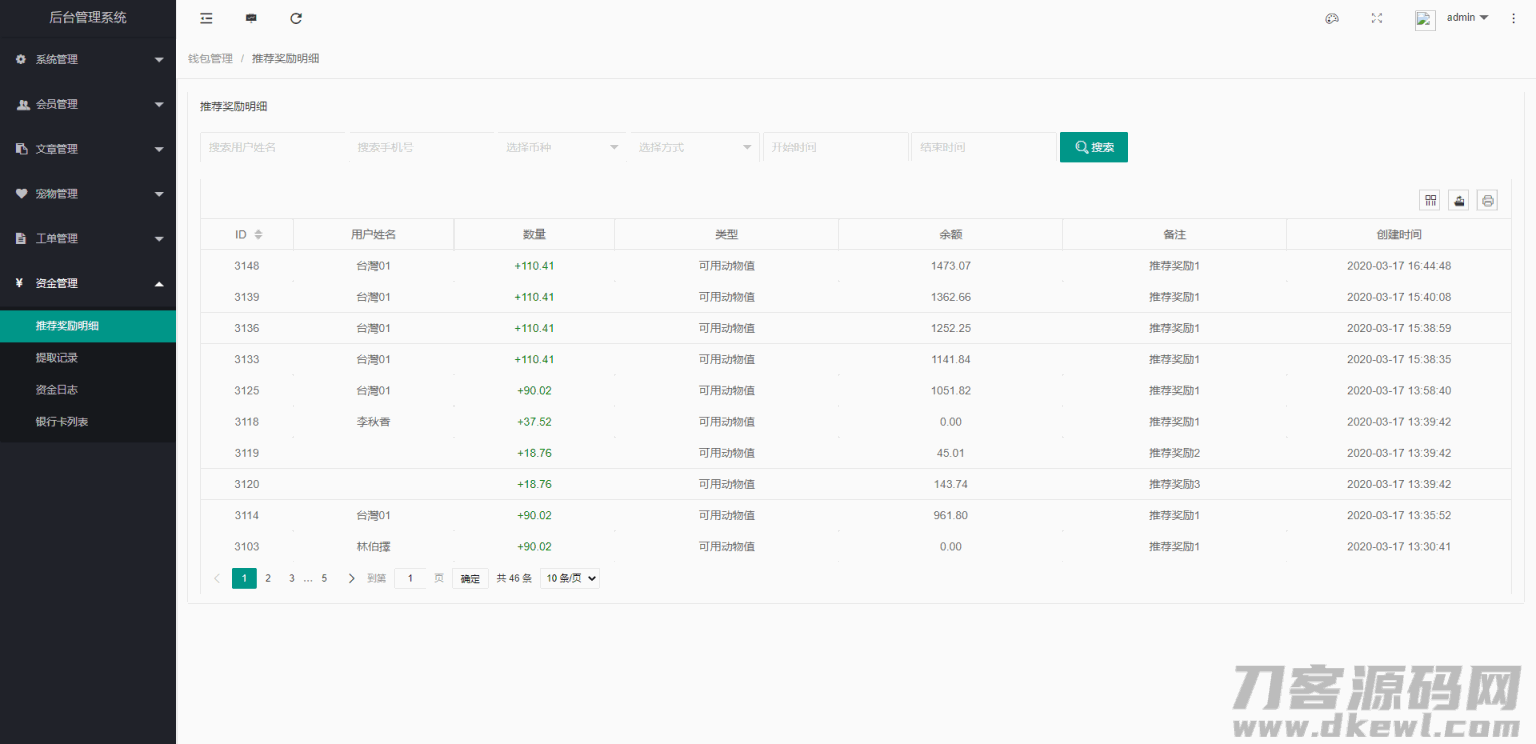Viewport: 1536px width, 744px height.
Task: Expand the 系统管理 sidebar menu
Action: [88, 59]
